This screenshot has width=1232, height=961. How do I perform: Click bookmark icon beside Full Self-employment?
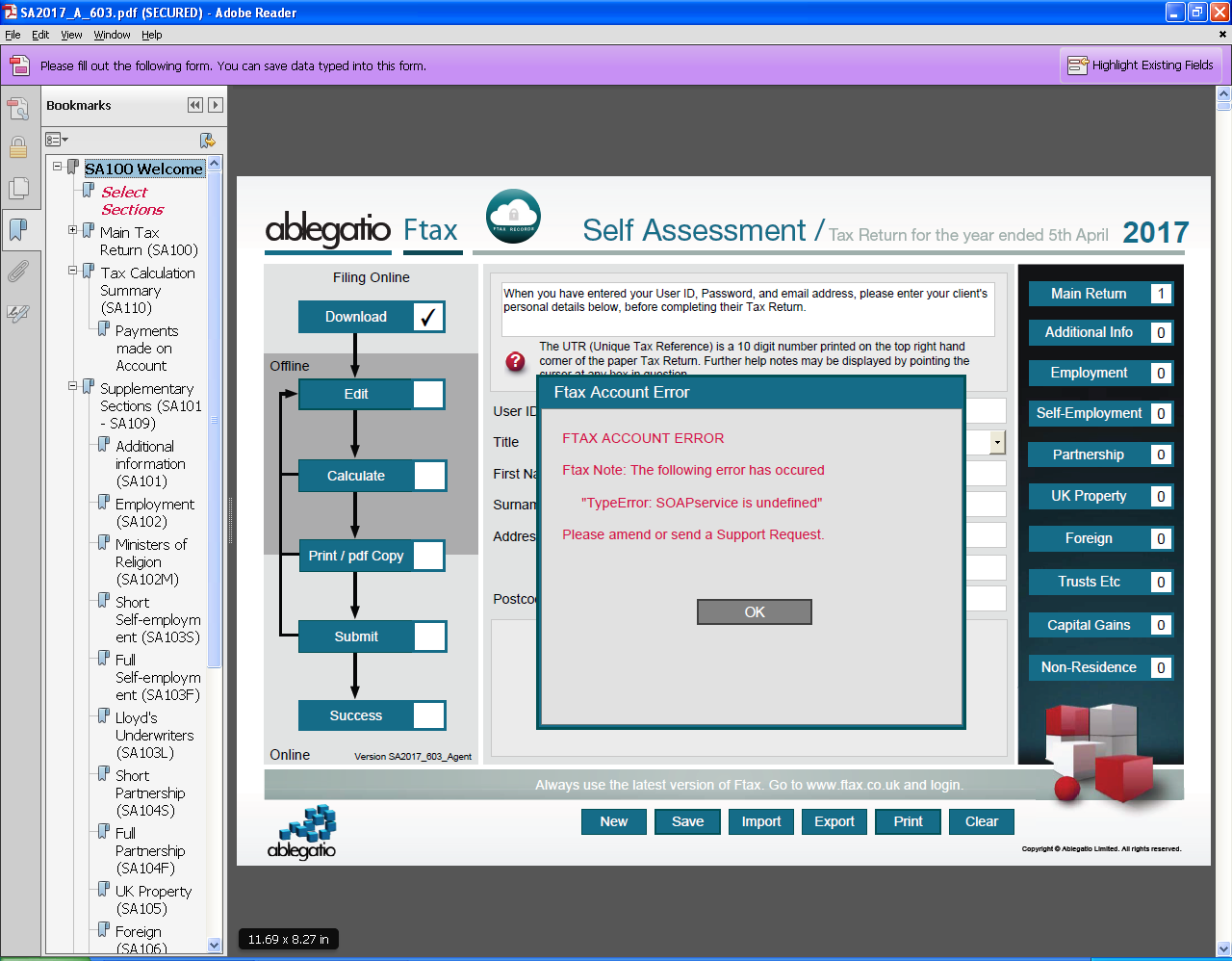[104, 659]
